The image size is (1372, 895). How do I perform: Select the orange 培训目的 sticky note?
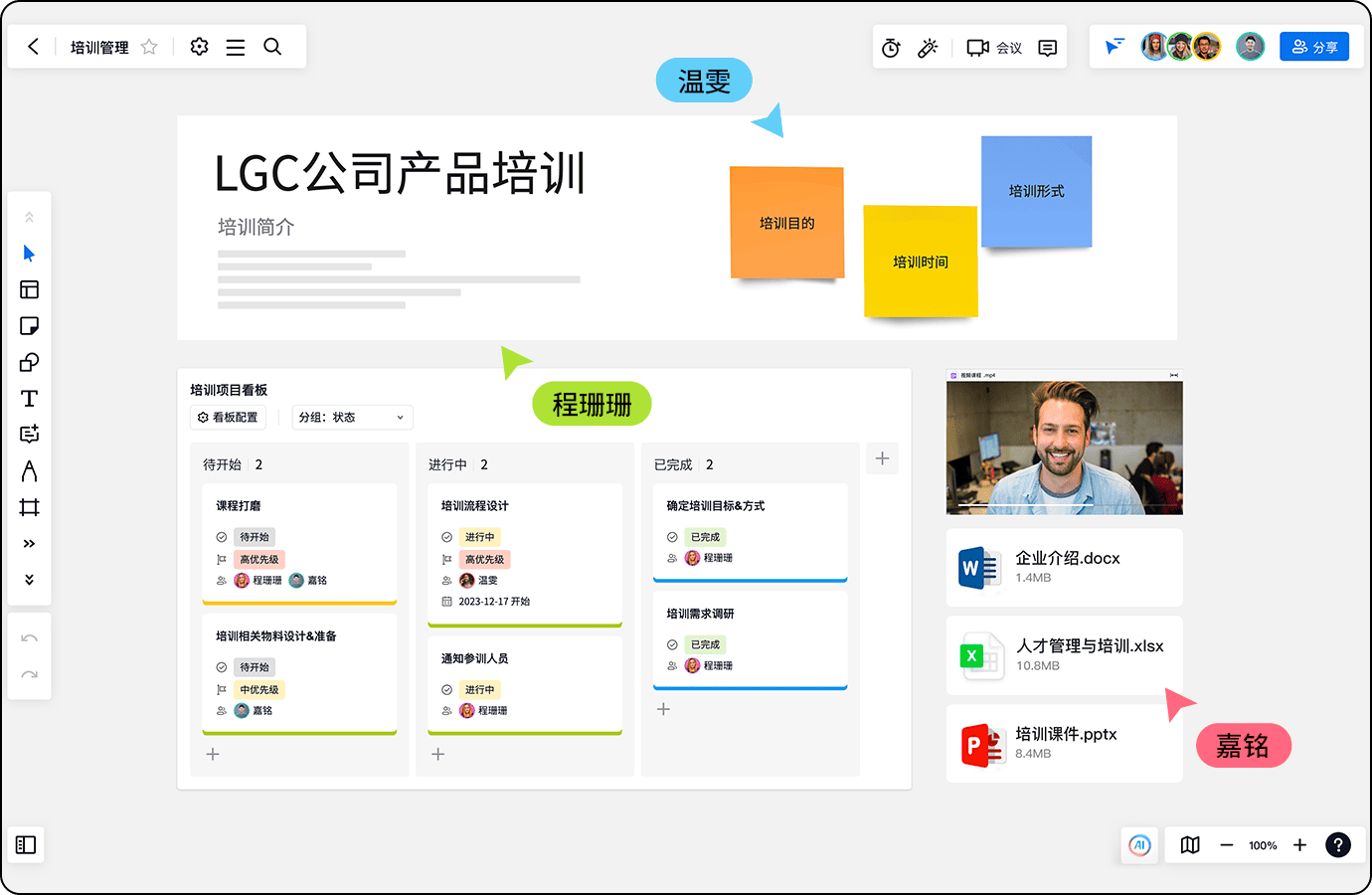(x=786, y=223)
